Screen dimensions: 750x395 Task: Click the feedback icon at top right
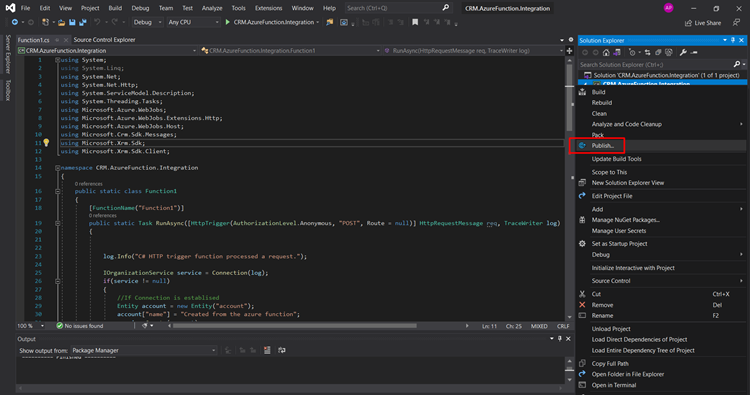[736, 22]
